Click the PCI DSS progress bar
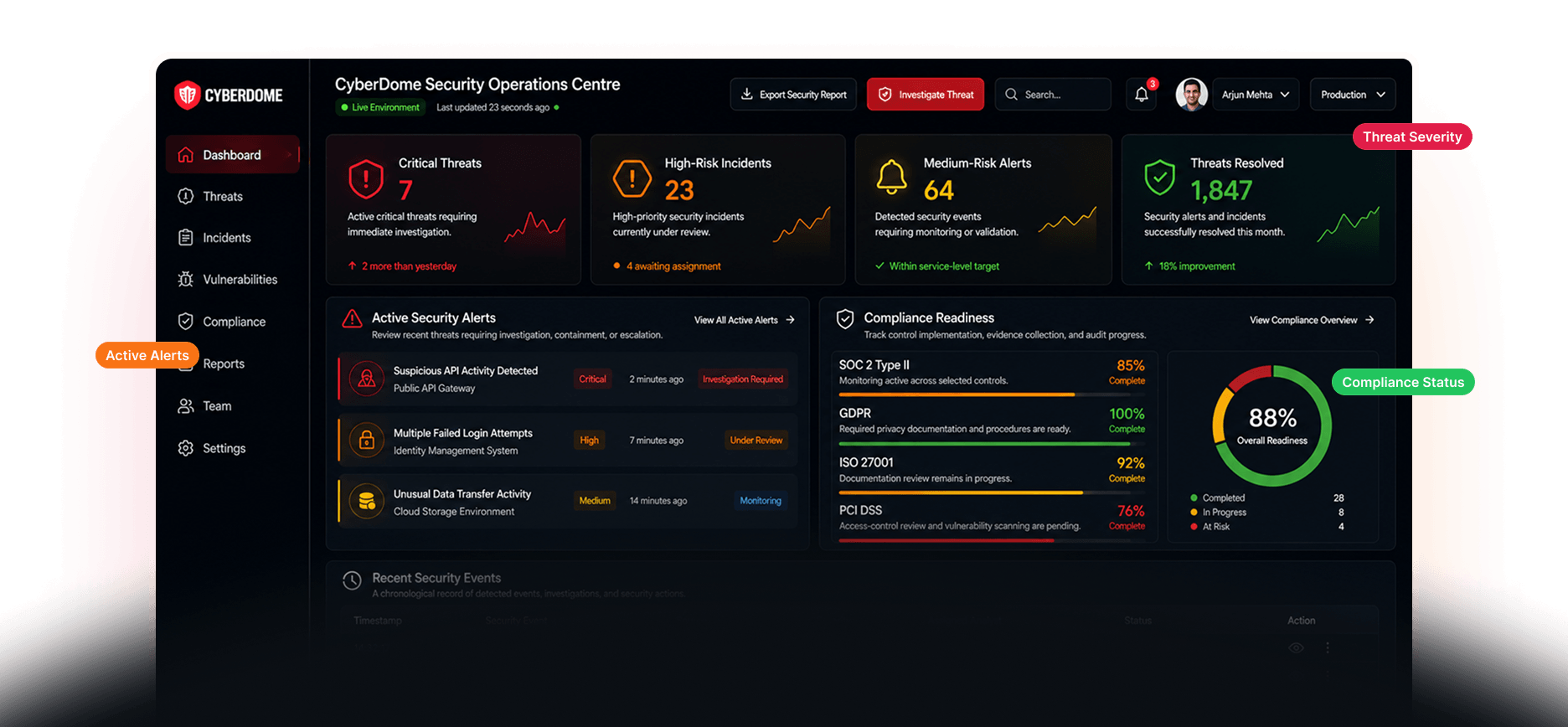Viewport: 1568px width, 727px height. (x=993, y=540)
